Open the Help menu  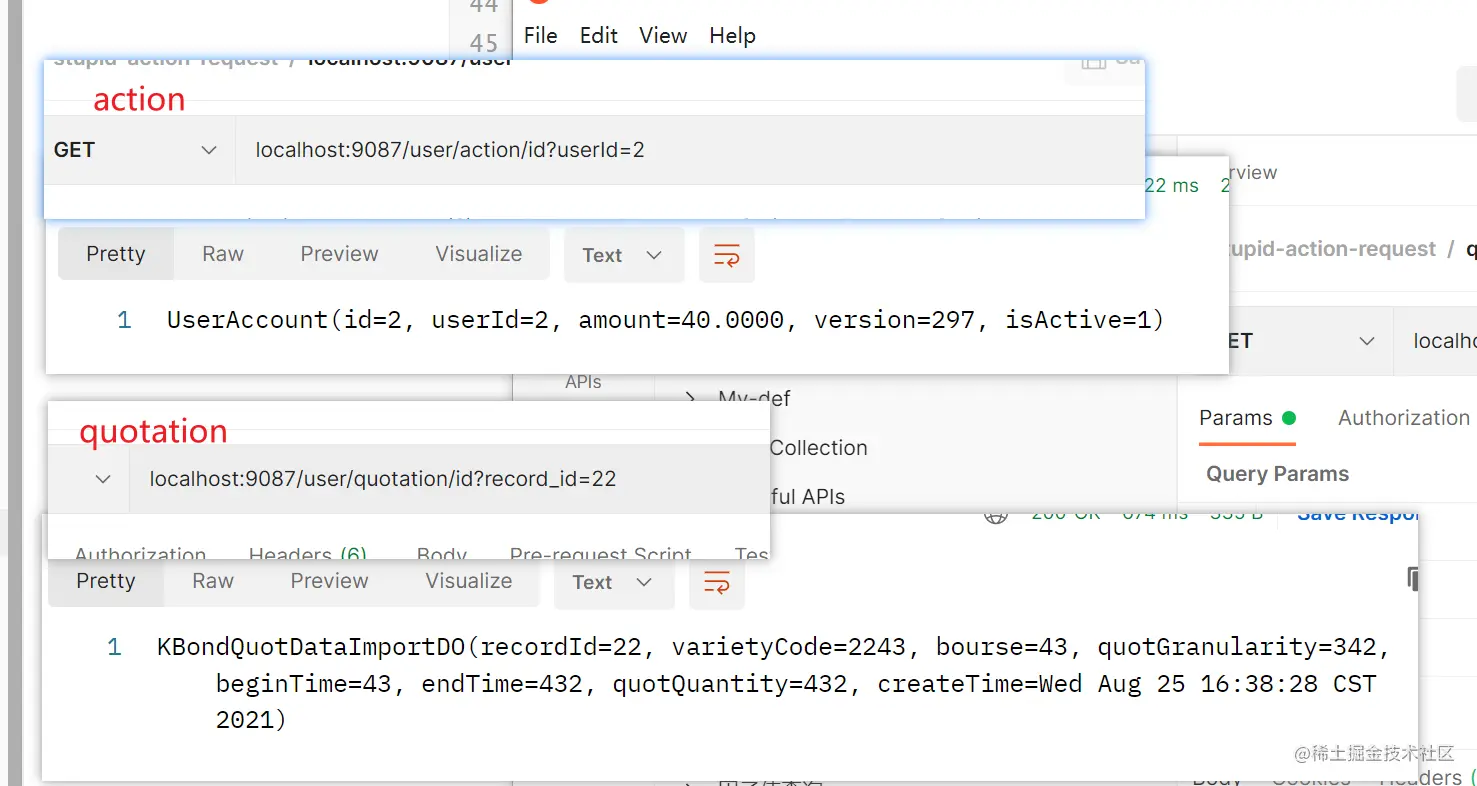click(x=732, y=36)
